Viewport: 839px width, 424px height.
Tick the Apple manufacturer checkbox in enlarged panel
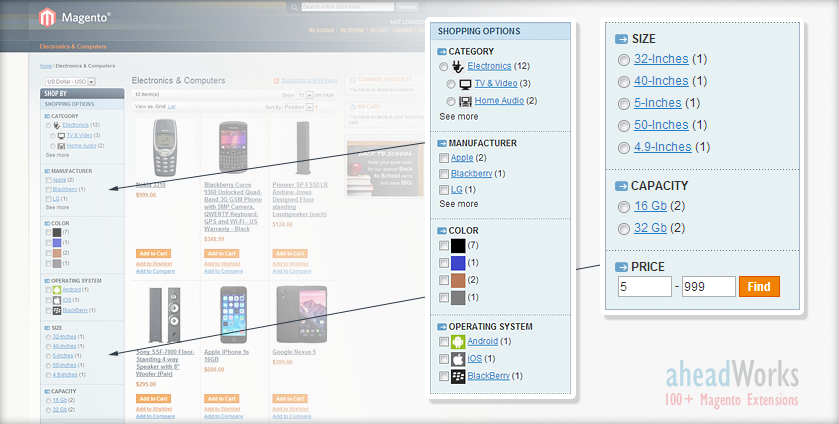pyautogui.click(x=444, y=158)
